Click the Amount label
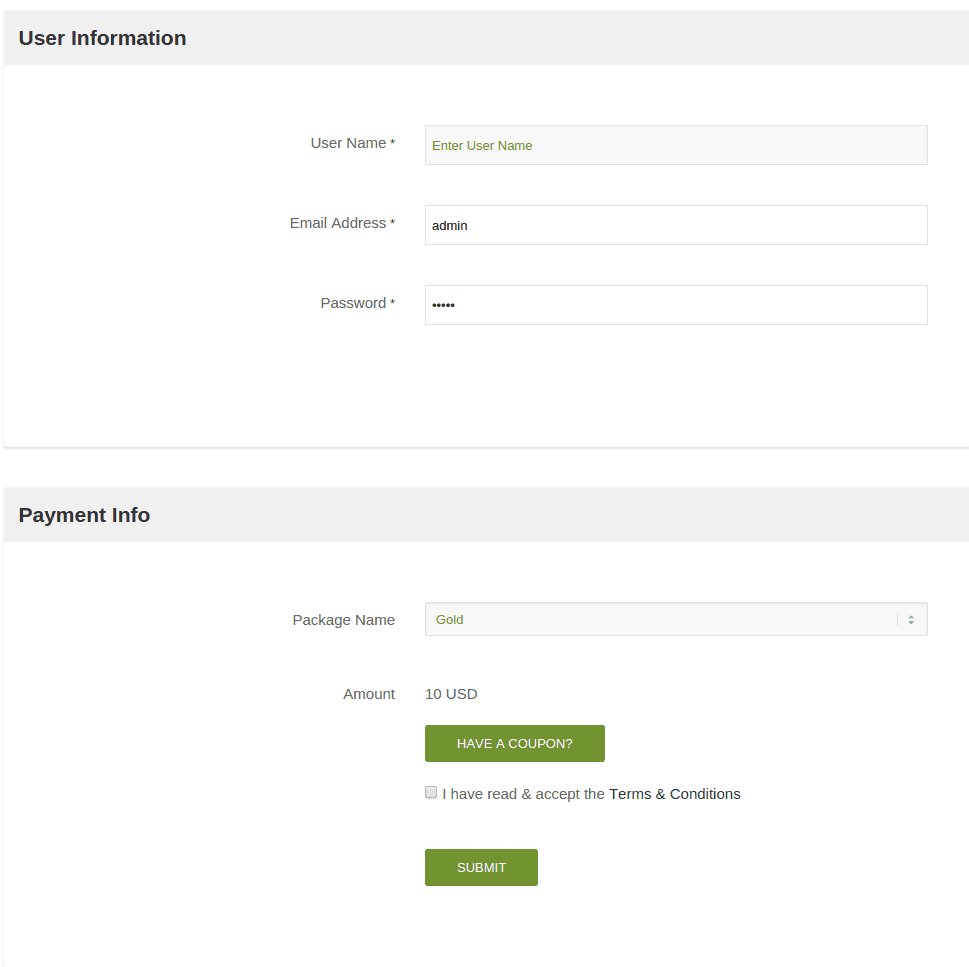This screenshot has height=967, width=969. pos(369,694)
